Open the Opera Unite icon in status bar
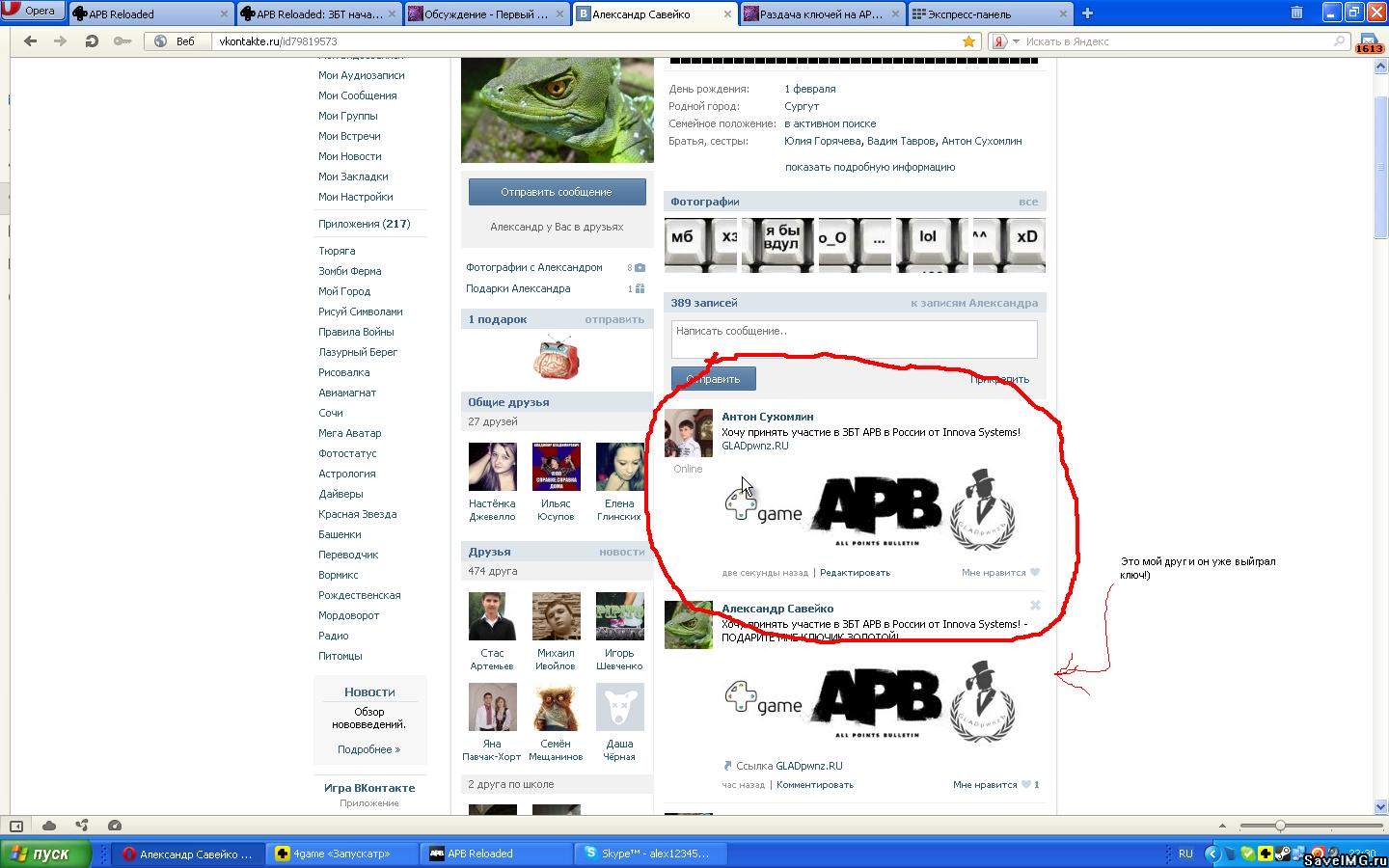 pos(82,826)
